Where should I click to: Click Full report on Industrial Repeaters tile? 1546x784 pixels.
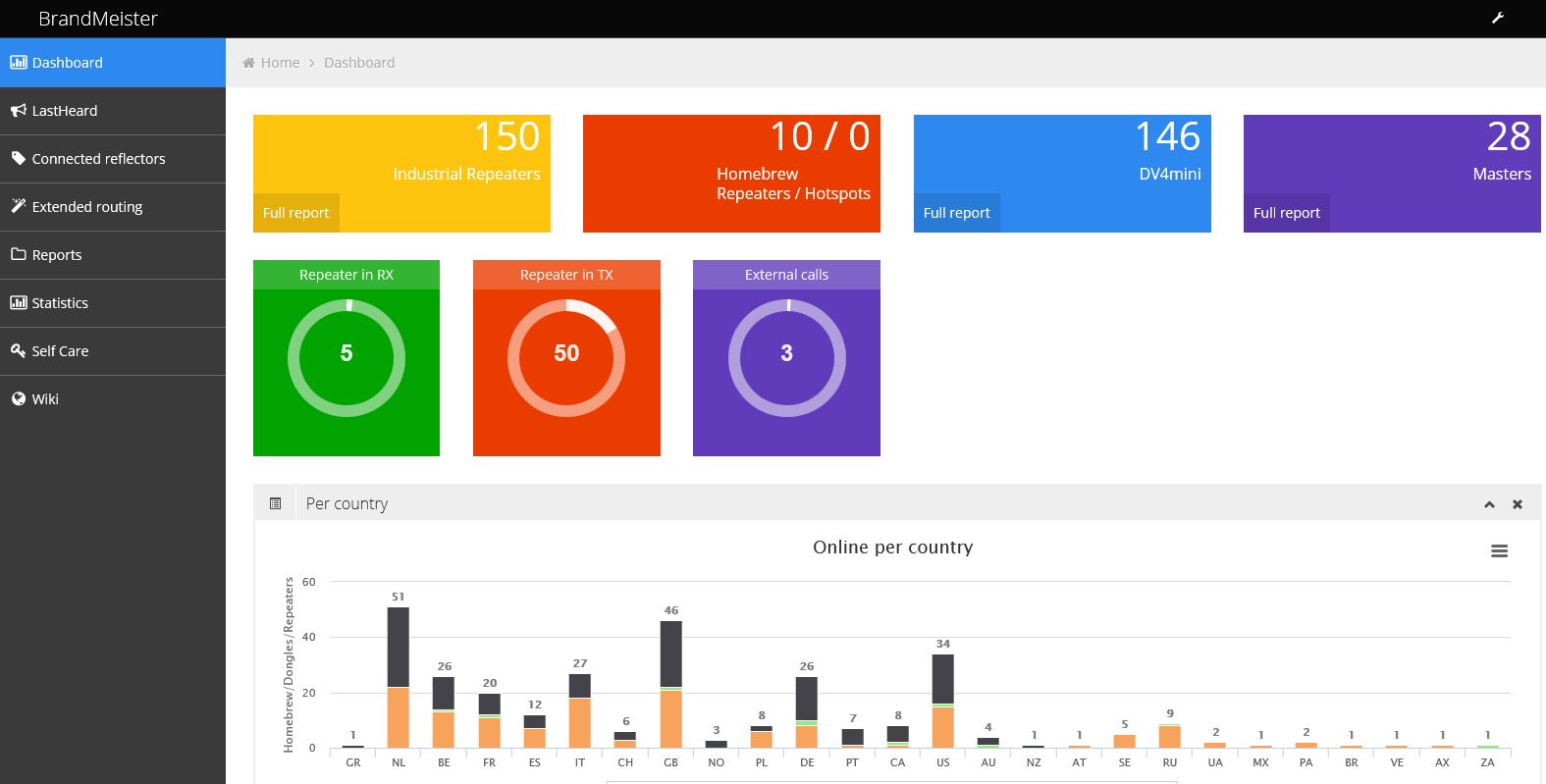click(x=296, y=213)
